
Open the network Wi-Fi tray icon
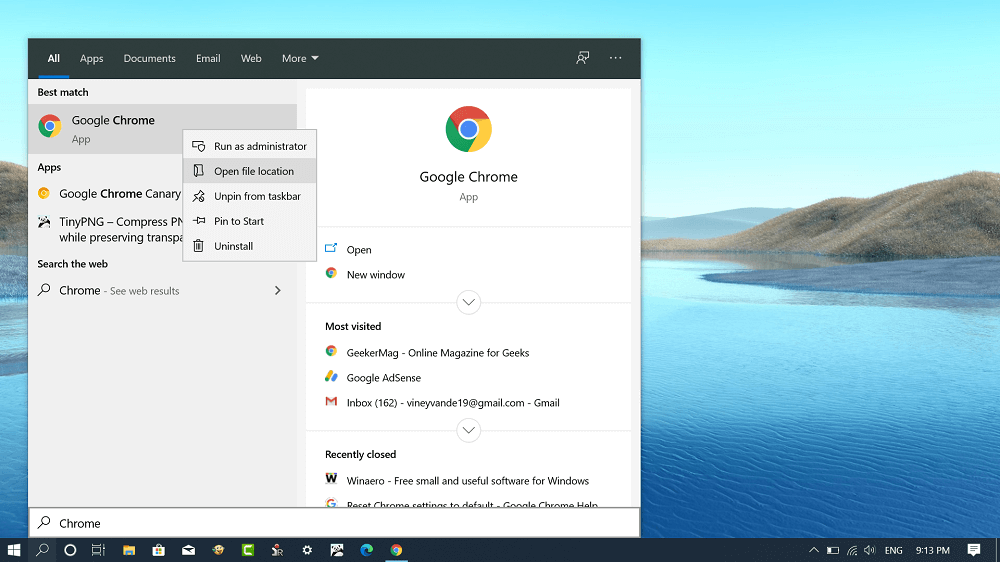pyautogui.click(x=852, y=550)
